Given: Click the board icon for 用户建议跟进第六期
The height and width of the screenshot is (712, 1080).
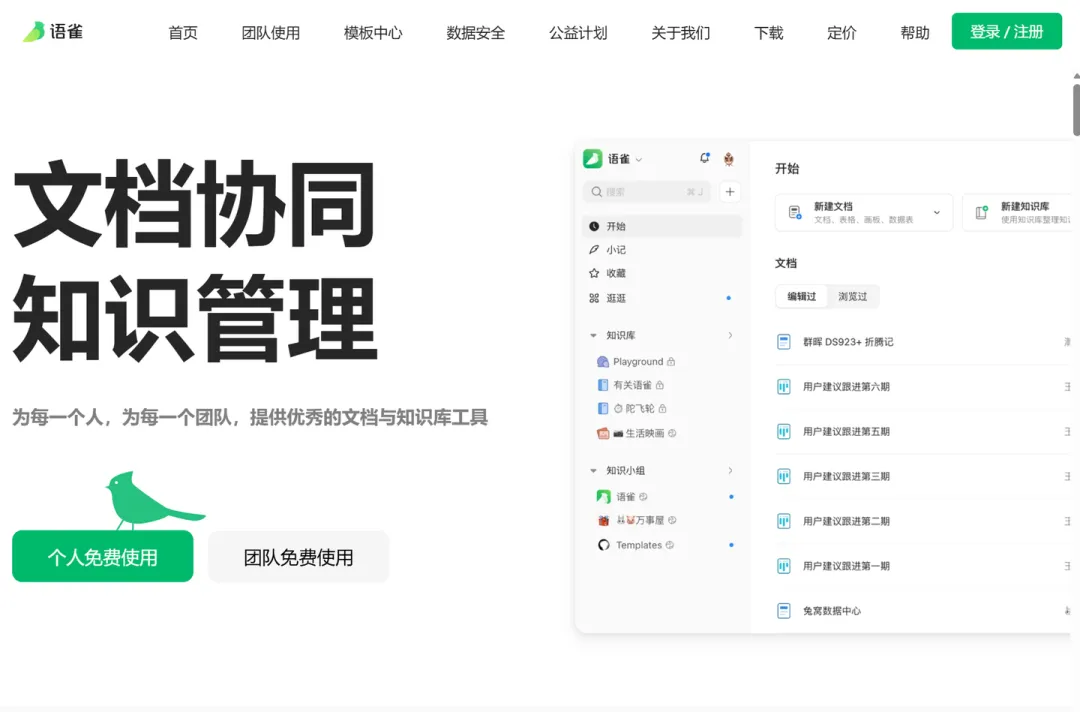Looking at the screenshot, I should pyautogui.click(x=784, y=387).
